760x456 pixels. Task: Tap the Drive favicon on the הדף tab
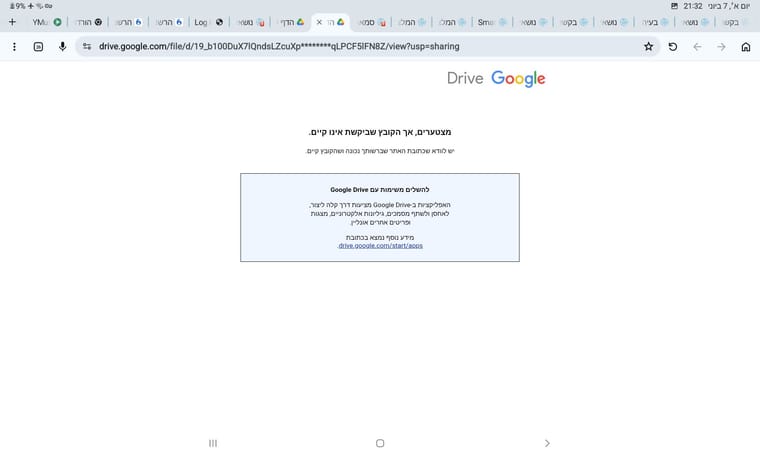click(300, 22)
